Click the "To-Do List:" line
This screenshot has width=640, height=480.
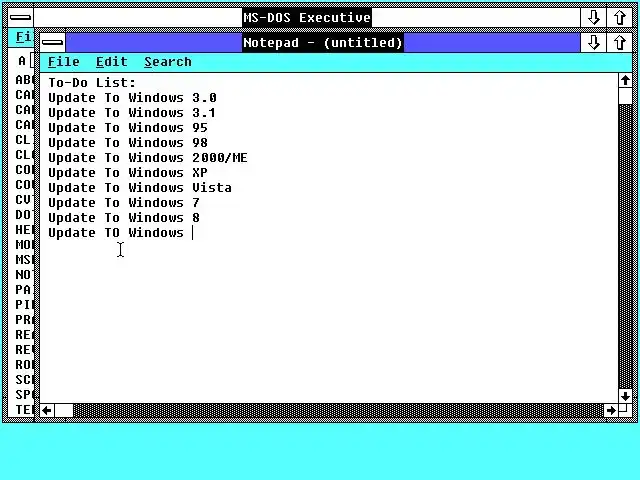pyautogui.click(x=92, y=83)
